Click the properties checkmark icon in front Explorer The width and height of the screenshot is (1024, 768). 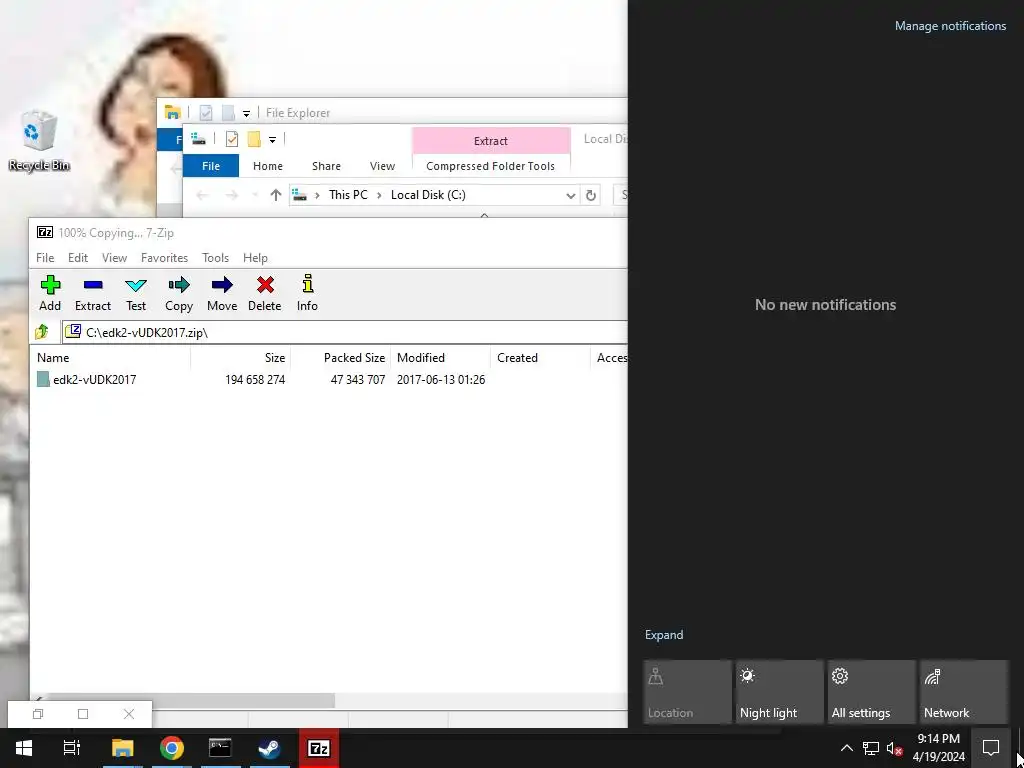pos(232,139)
